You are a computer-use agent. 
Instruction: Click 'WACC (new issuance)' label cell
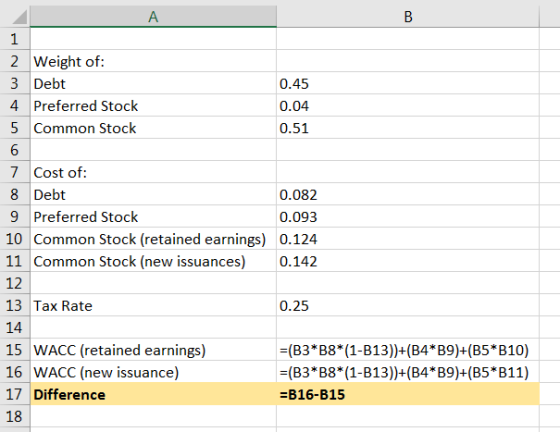(x=153, y=372)
